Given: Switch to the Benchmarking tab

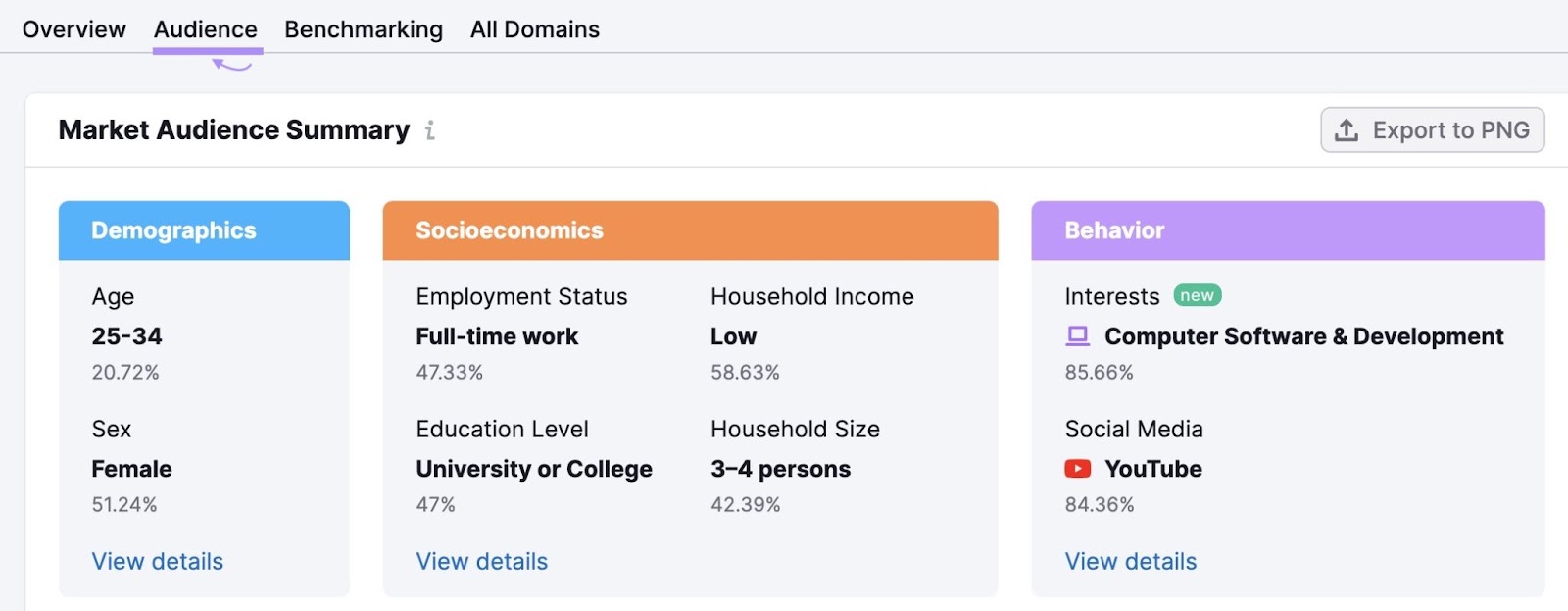Looking at the screenshot, I should point(364,29).
